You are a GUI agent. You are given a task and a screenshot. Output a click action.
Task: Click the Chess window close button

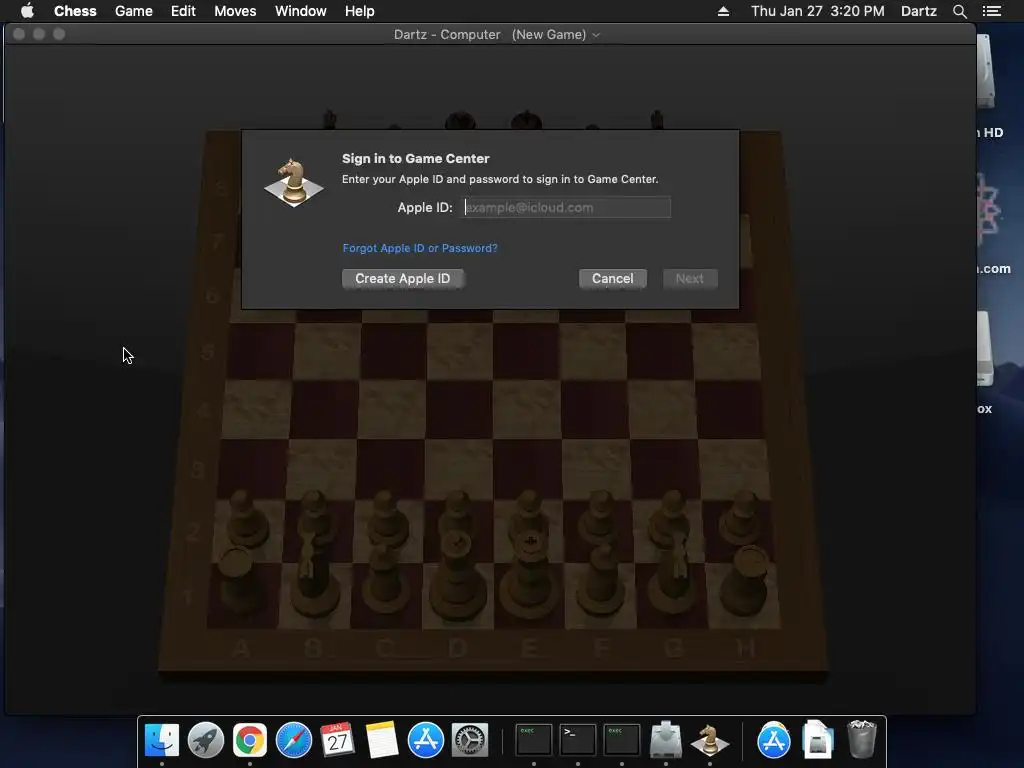click(19, 34)
